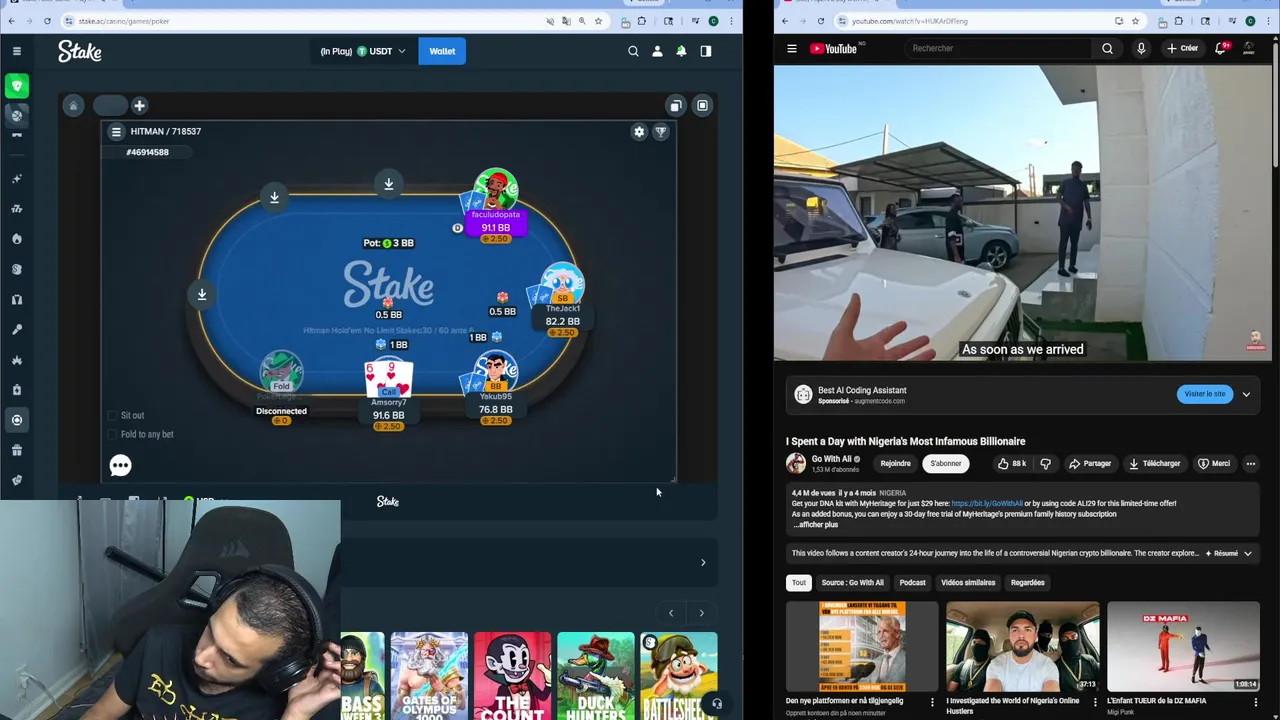Click faculudopata player avatar

(496, 190)
